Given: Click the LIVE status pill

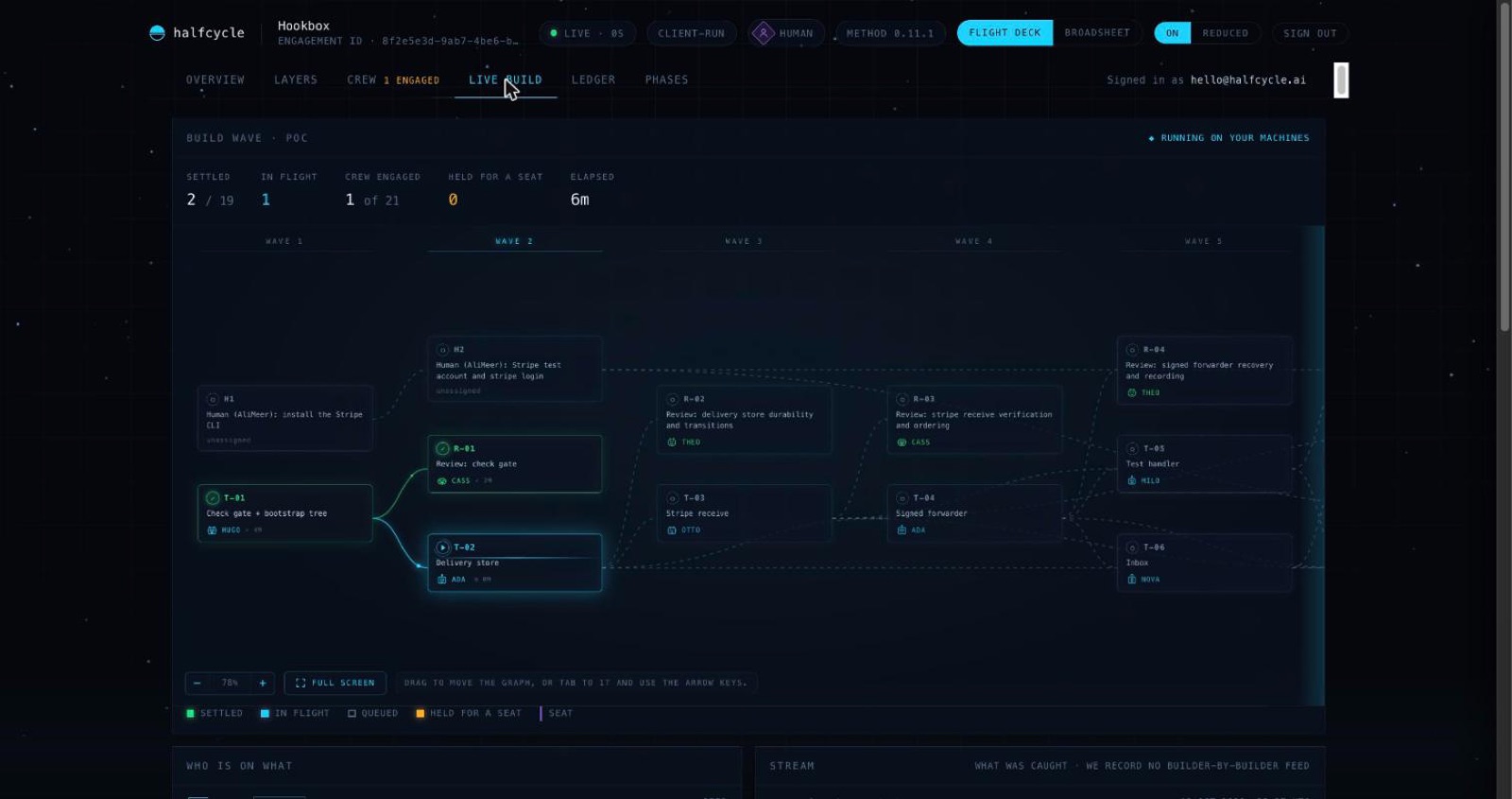Looking at the screenshot, I should [587, 33].
